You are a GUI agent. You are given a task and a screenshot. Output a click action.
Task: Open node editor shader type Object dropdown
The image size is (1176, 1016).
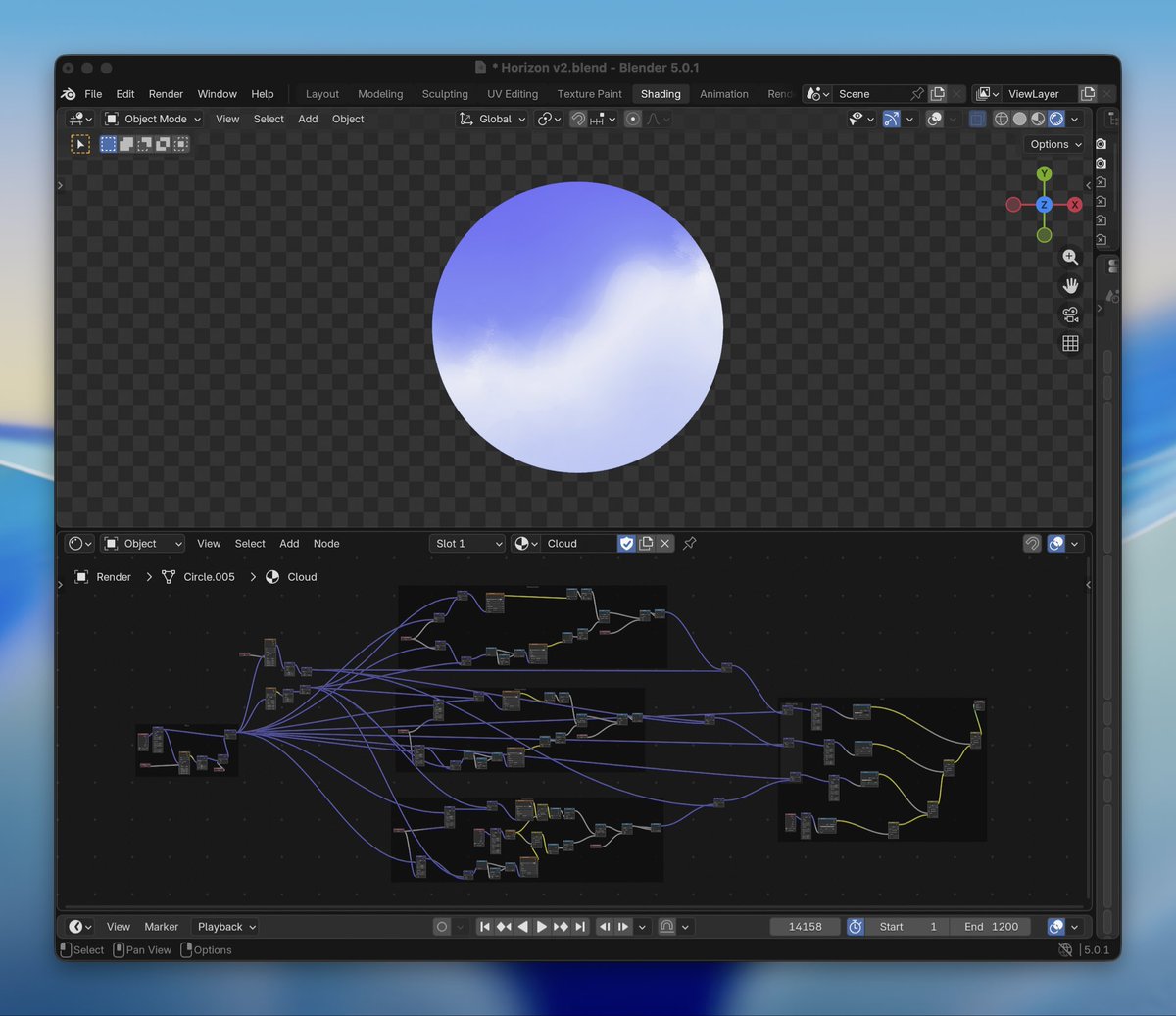(x=143, y=544)
